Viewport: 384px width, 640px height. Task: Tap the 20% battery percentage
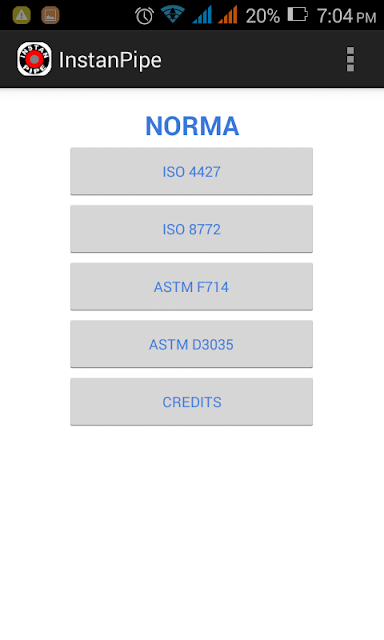(263, 16)
